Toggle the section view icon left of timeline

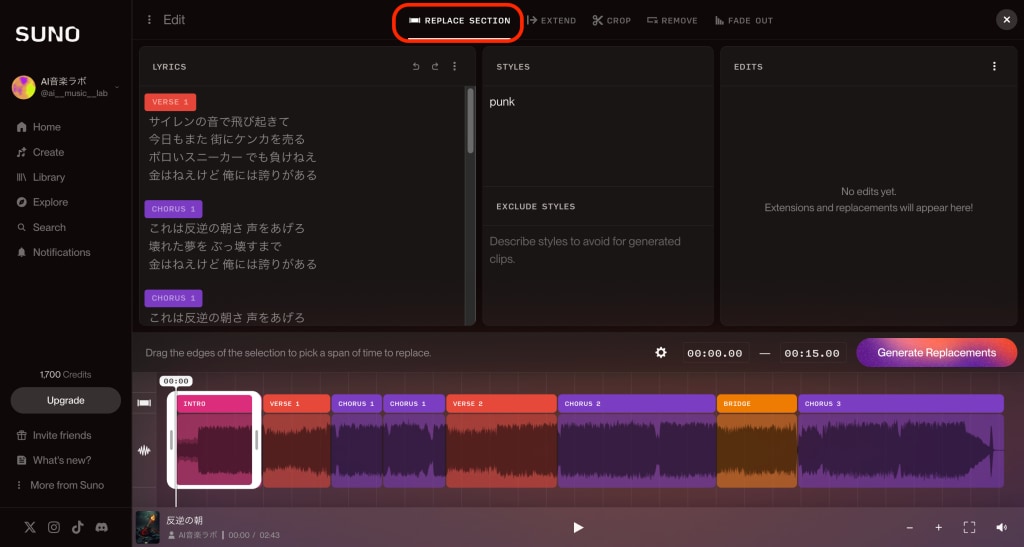[x=144, y=403]
